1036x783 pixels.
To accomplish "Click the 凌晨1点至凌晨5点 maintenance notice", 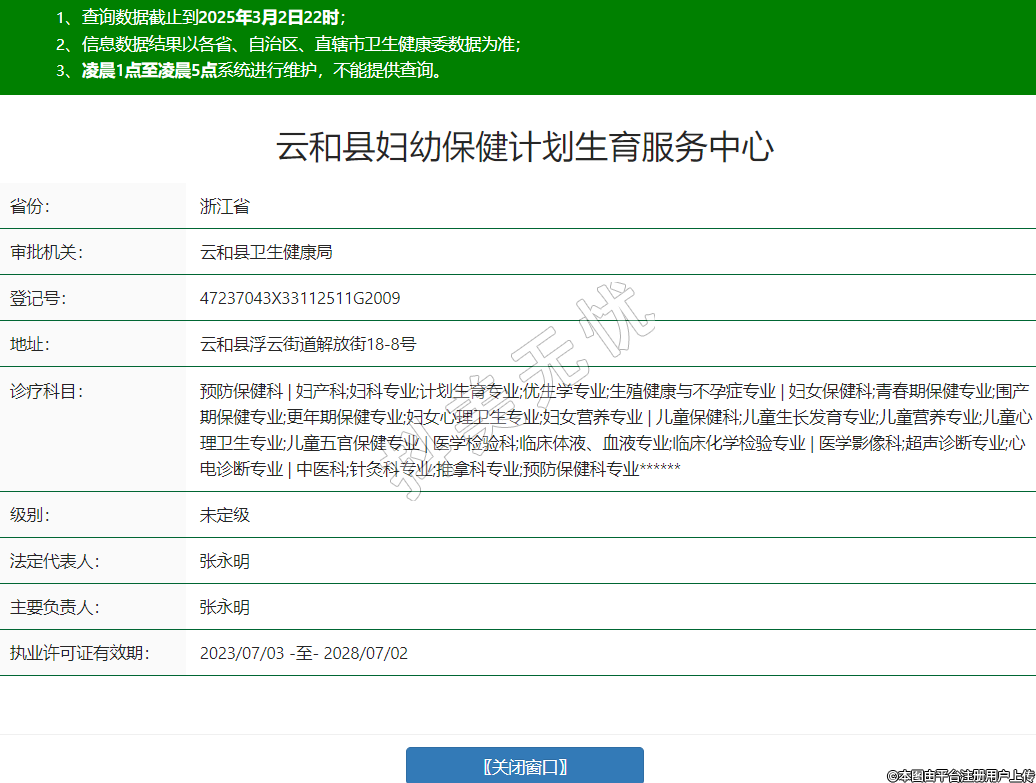I will [149, 71].
